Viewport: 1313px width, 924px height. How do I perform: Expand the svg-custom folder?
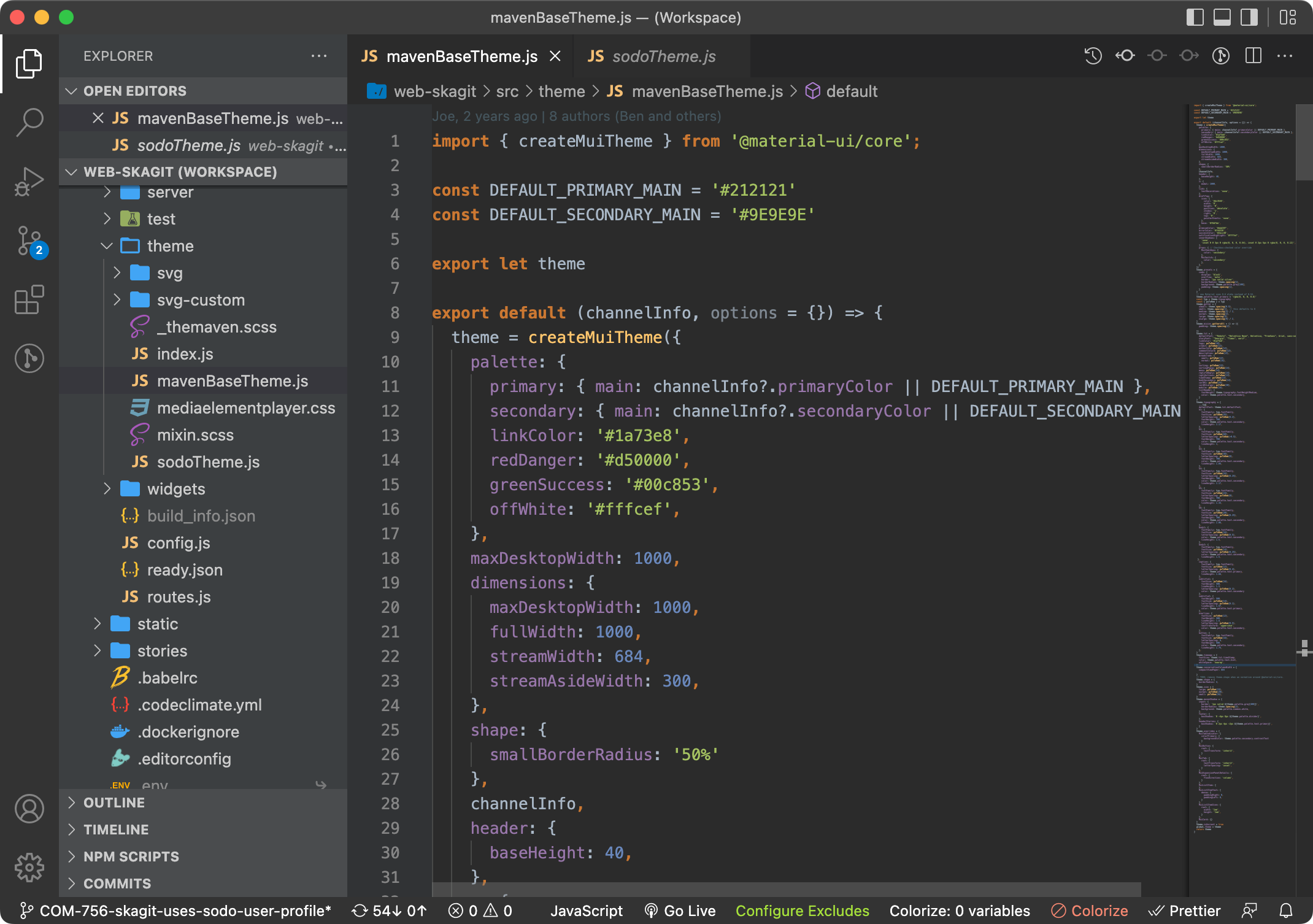tap(203, 300)
